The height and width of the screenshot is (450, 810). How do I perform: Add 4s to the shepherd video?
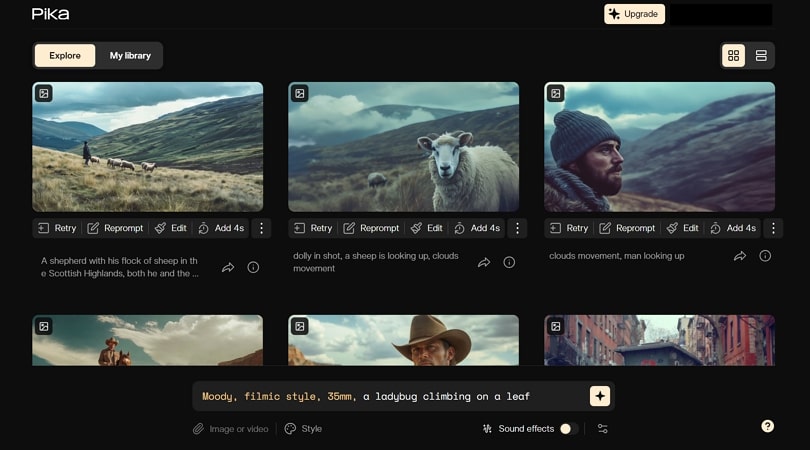pyautogui.click(x=221, y=228)
